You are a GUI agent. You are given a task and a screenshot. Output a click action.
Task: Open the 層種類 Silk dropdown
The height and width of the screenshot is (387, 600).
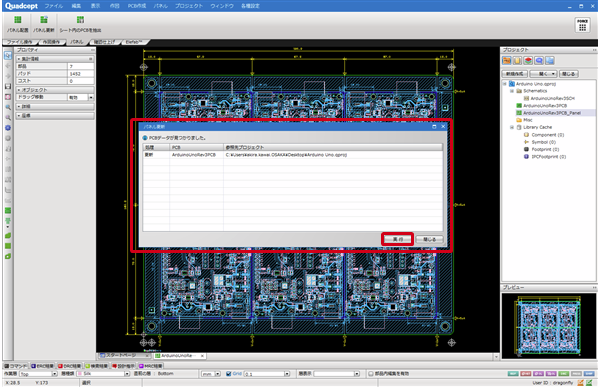click(x=127, y=374)
